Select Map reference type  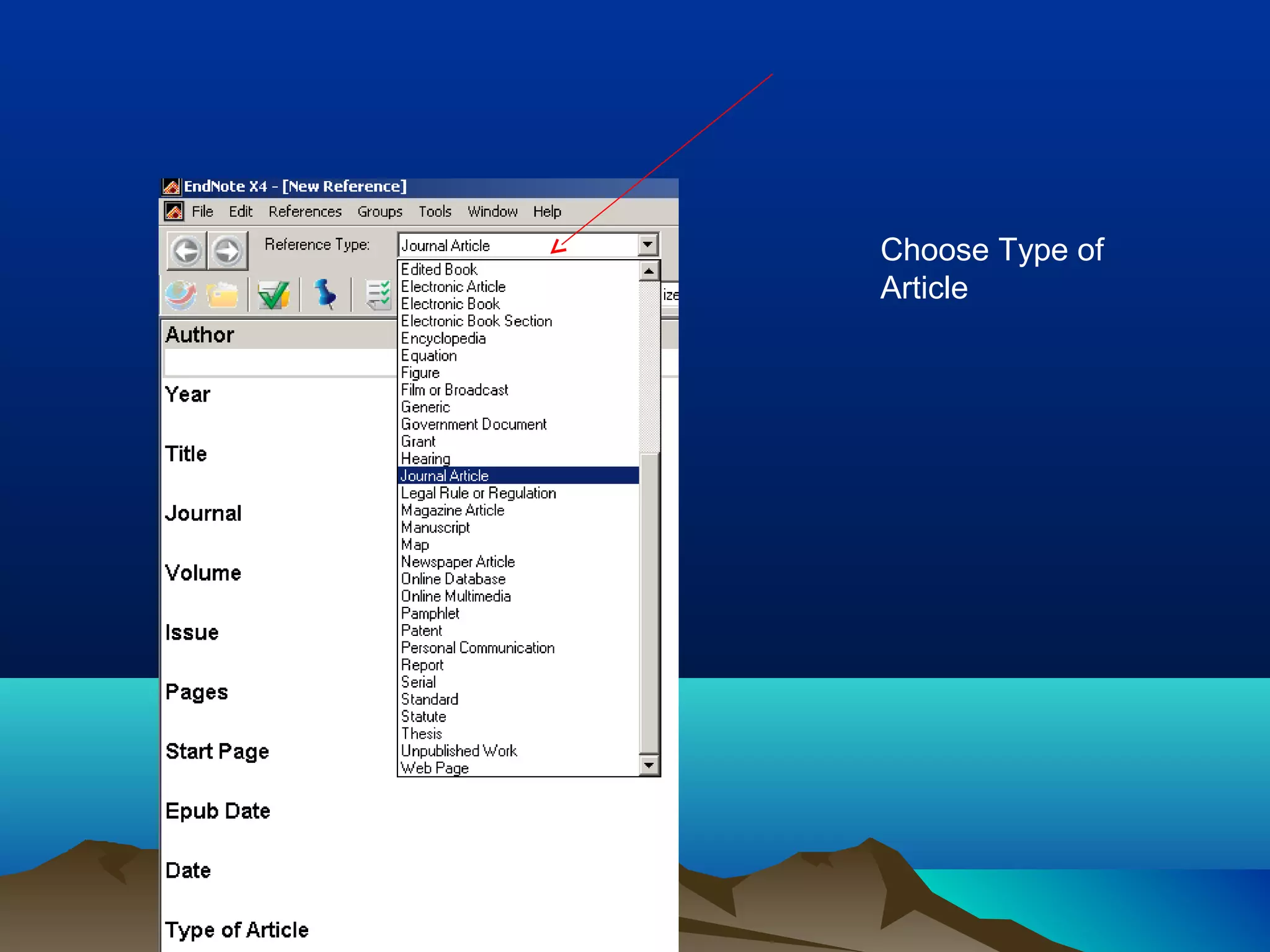tap(518, 545)
